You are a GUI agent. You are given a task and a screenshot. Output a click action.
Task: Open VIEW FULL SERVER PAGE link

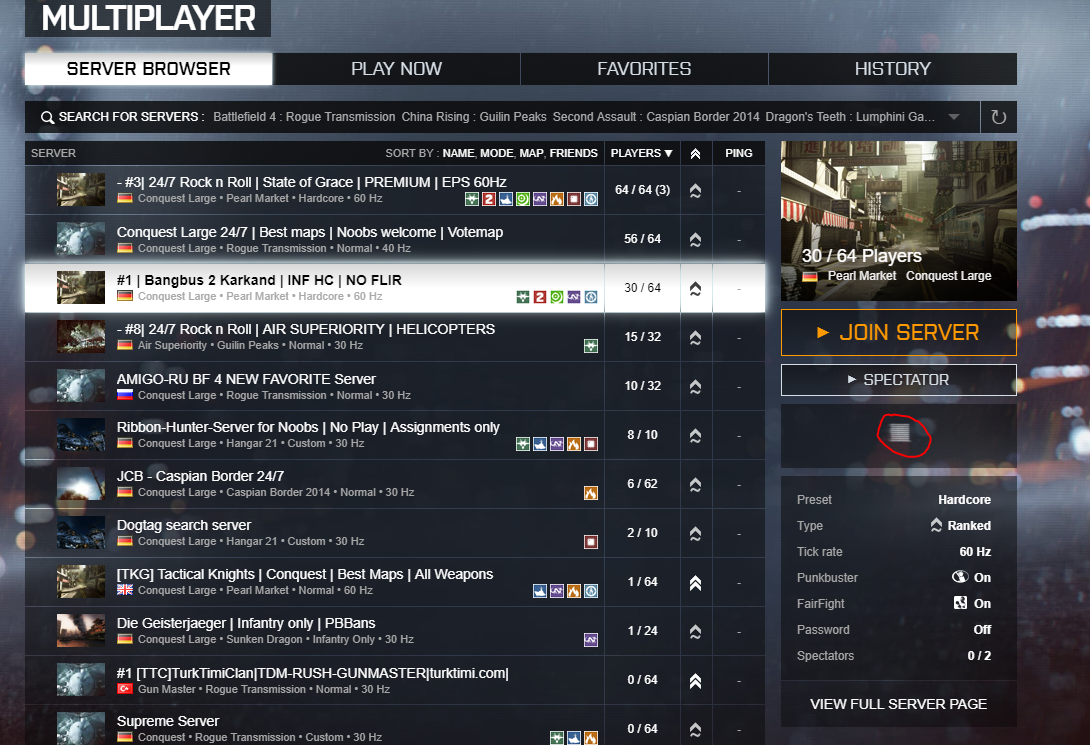click(898, 704)
